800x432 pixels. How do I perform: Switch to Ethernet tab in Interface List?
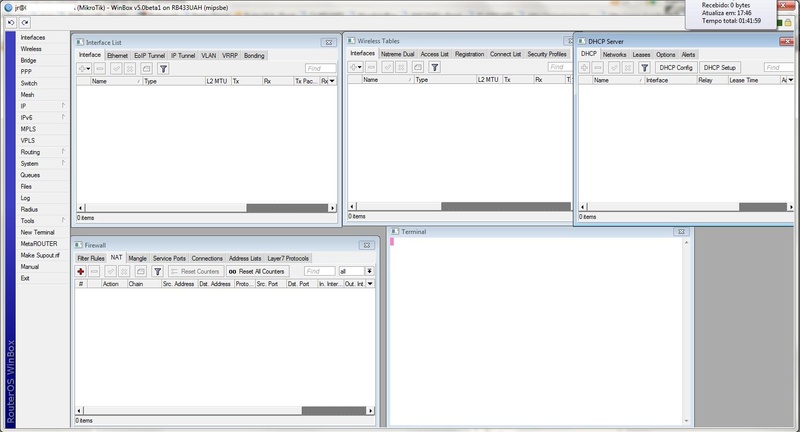[117, 56]
